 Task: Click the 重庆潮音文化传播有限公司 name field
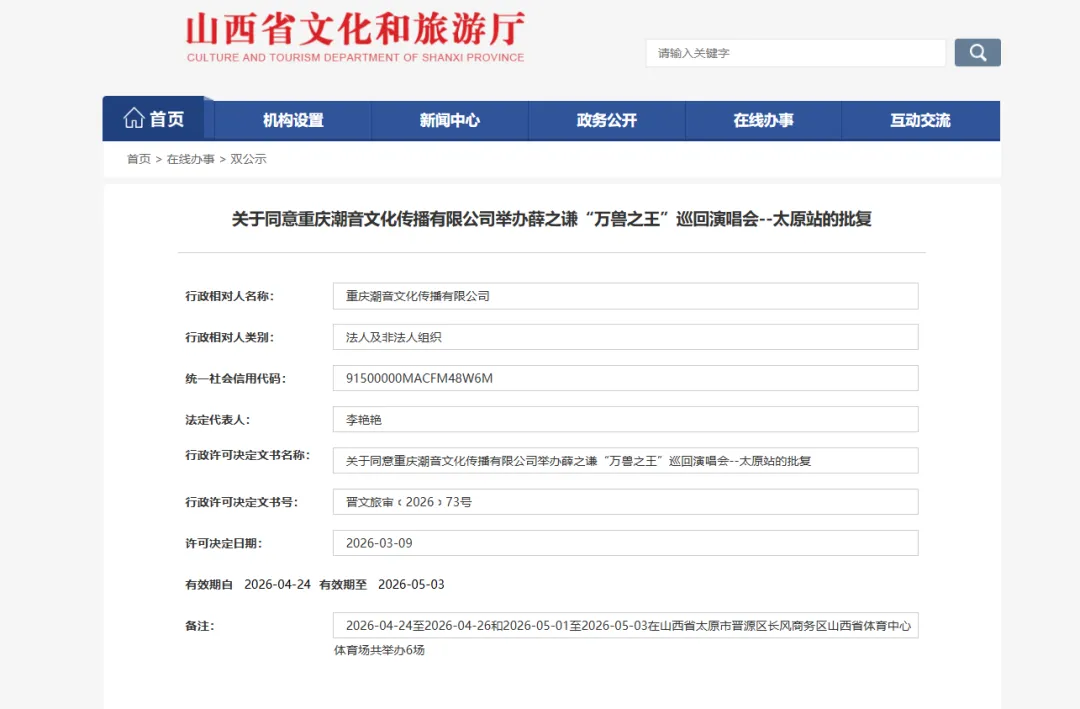click(x=625, y=296)
